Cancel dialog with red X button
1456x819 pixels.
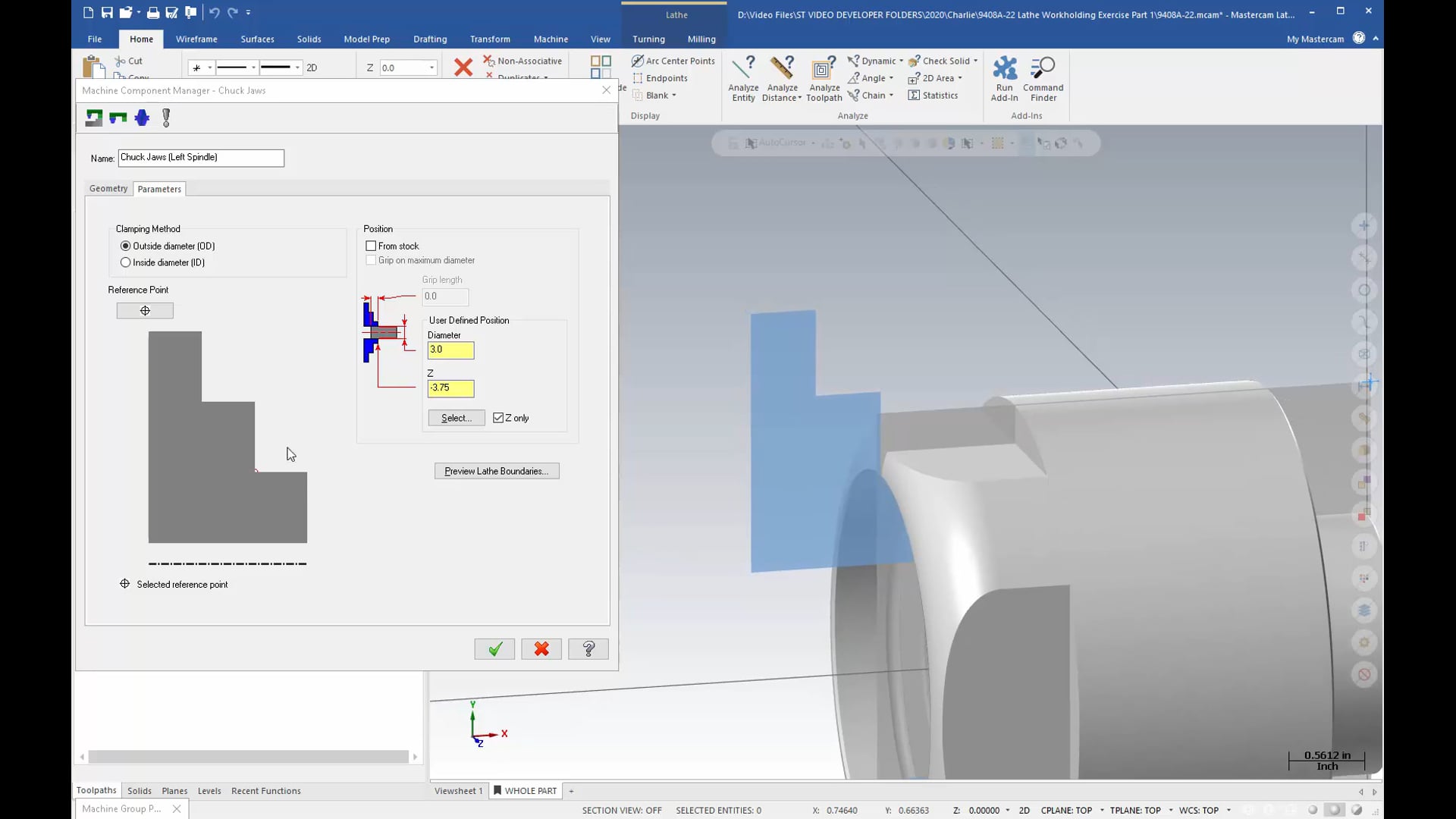541,649
